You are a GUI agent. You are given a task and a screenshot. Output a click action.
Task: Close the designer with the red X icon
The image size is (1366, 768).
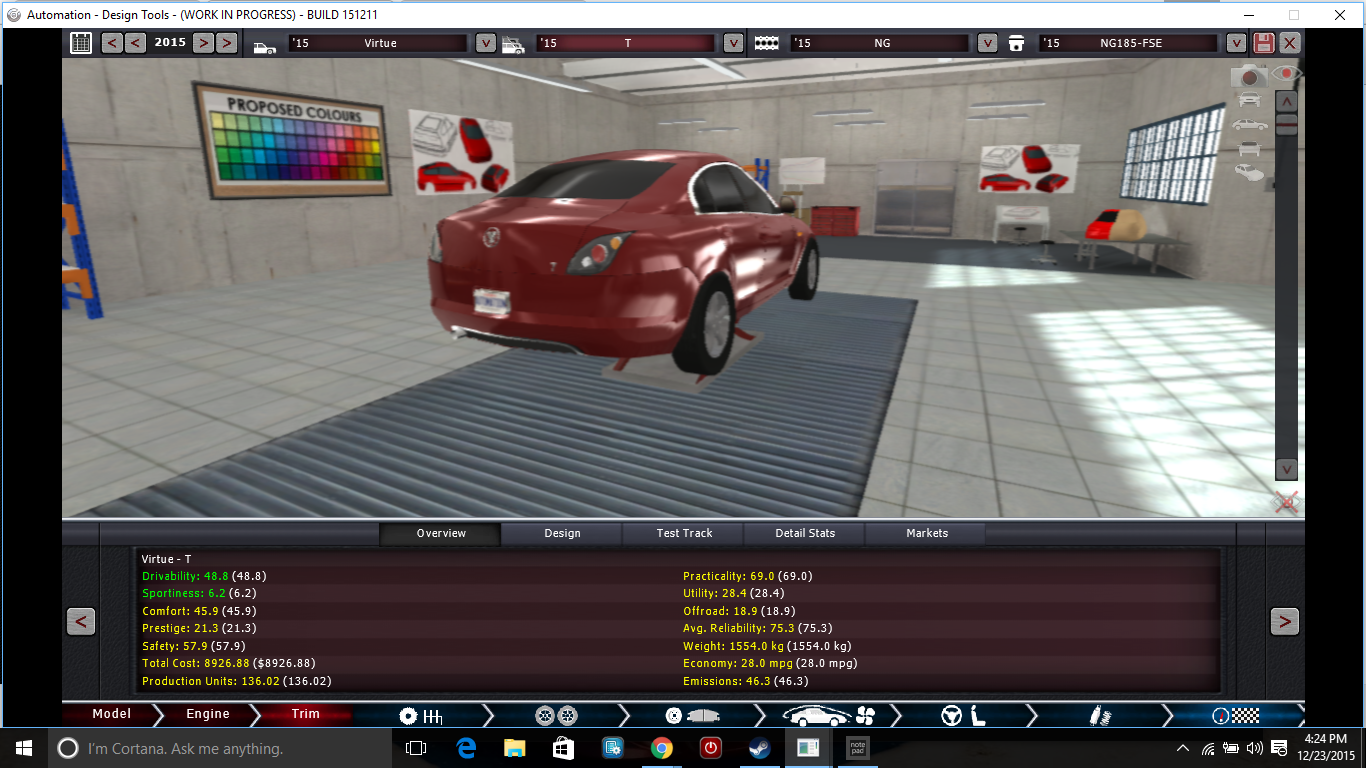coord(1290,43)
